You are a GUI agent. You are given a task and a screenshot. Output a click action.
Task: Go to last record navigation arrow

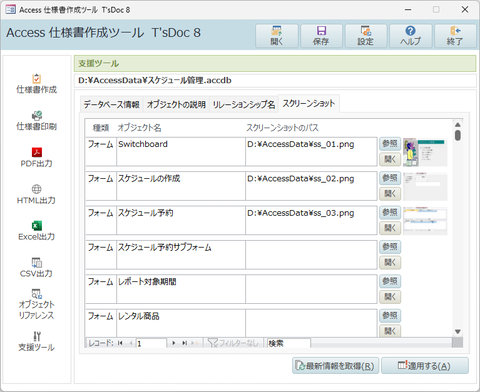[x=184, y=343]
